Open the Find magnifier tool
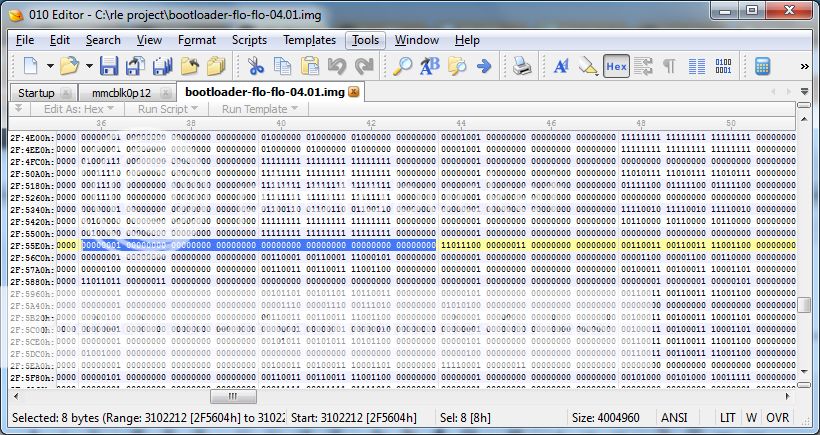This screenshot has height=435, width=820. [x=402, y=67]
